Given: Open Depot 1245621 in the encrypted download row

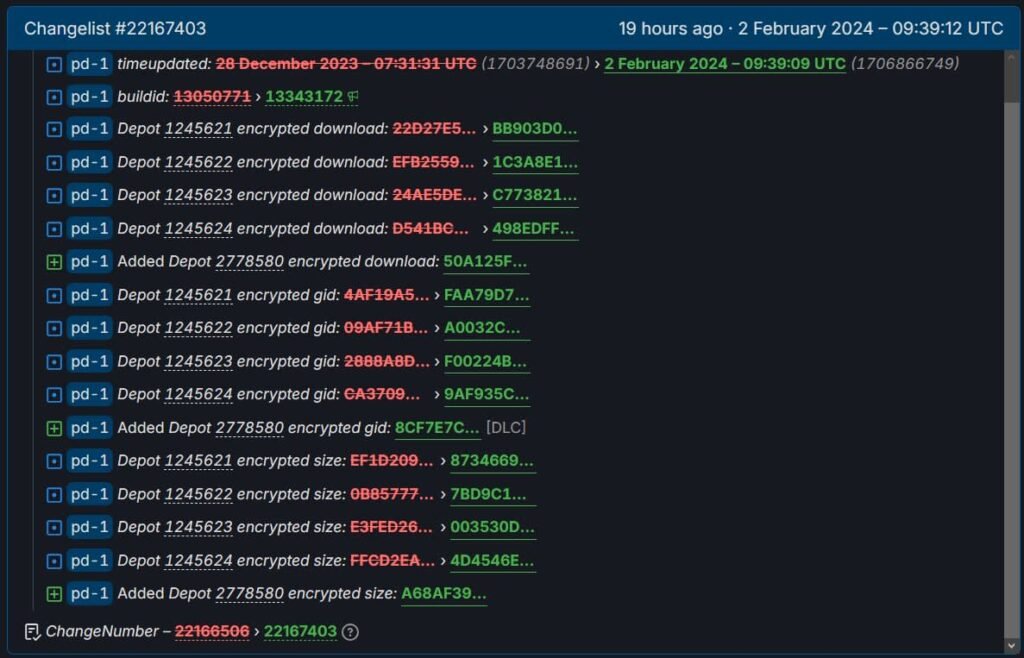Looking at the screenshot, I should tap(198, 129).
